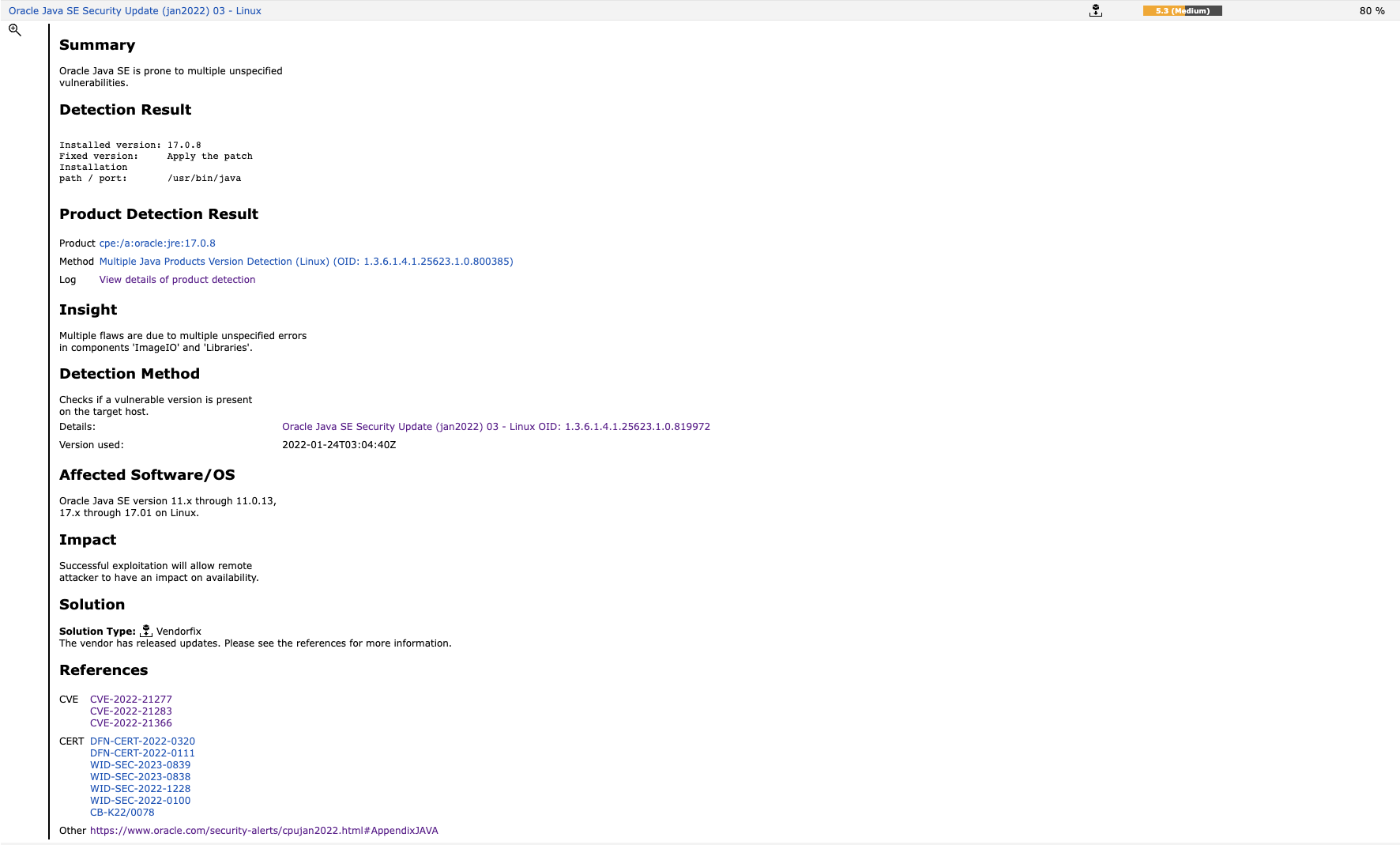
Task: Click the Installed version: 17.0.8 text
Action: coord(130,145)
